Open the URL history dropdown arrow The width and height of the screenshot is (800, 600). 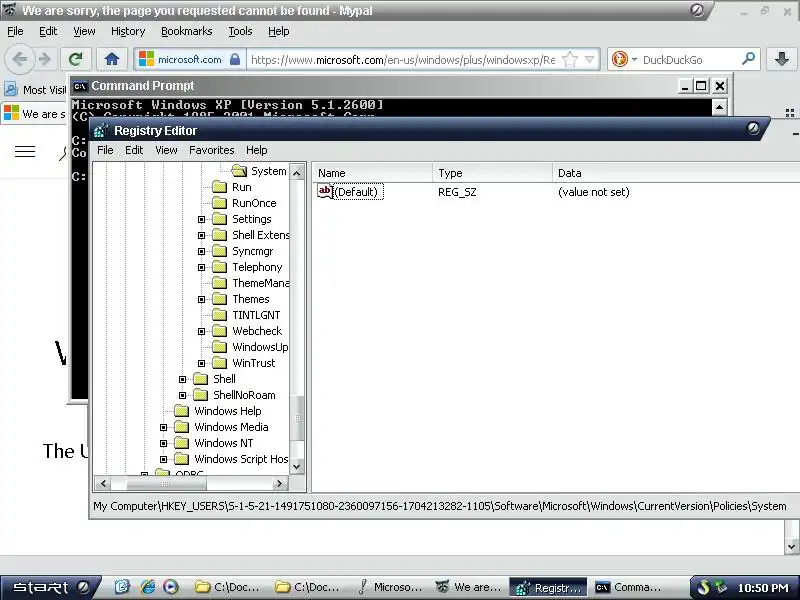(589, 60)
